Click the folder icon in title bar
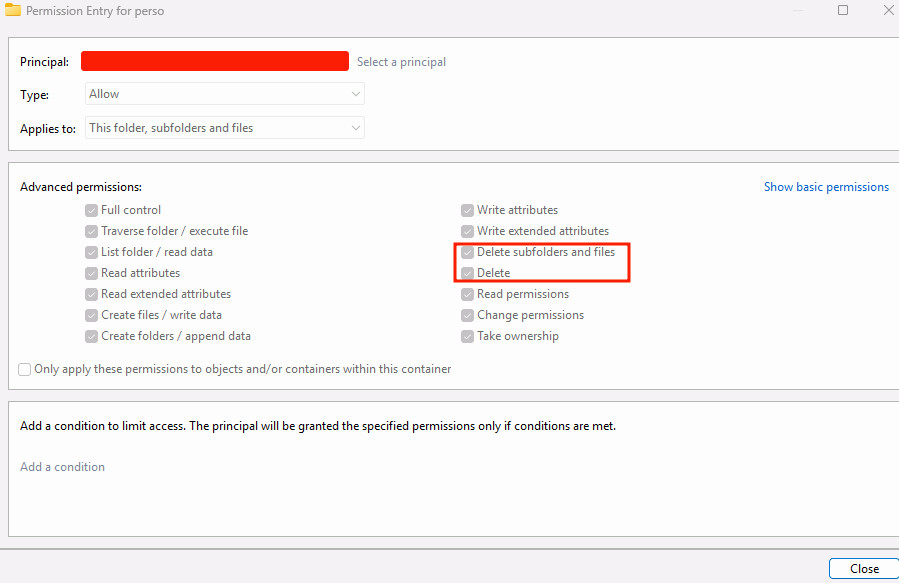 click(x=13, y=11)
